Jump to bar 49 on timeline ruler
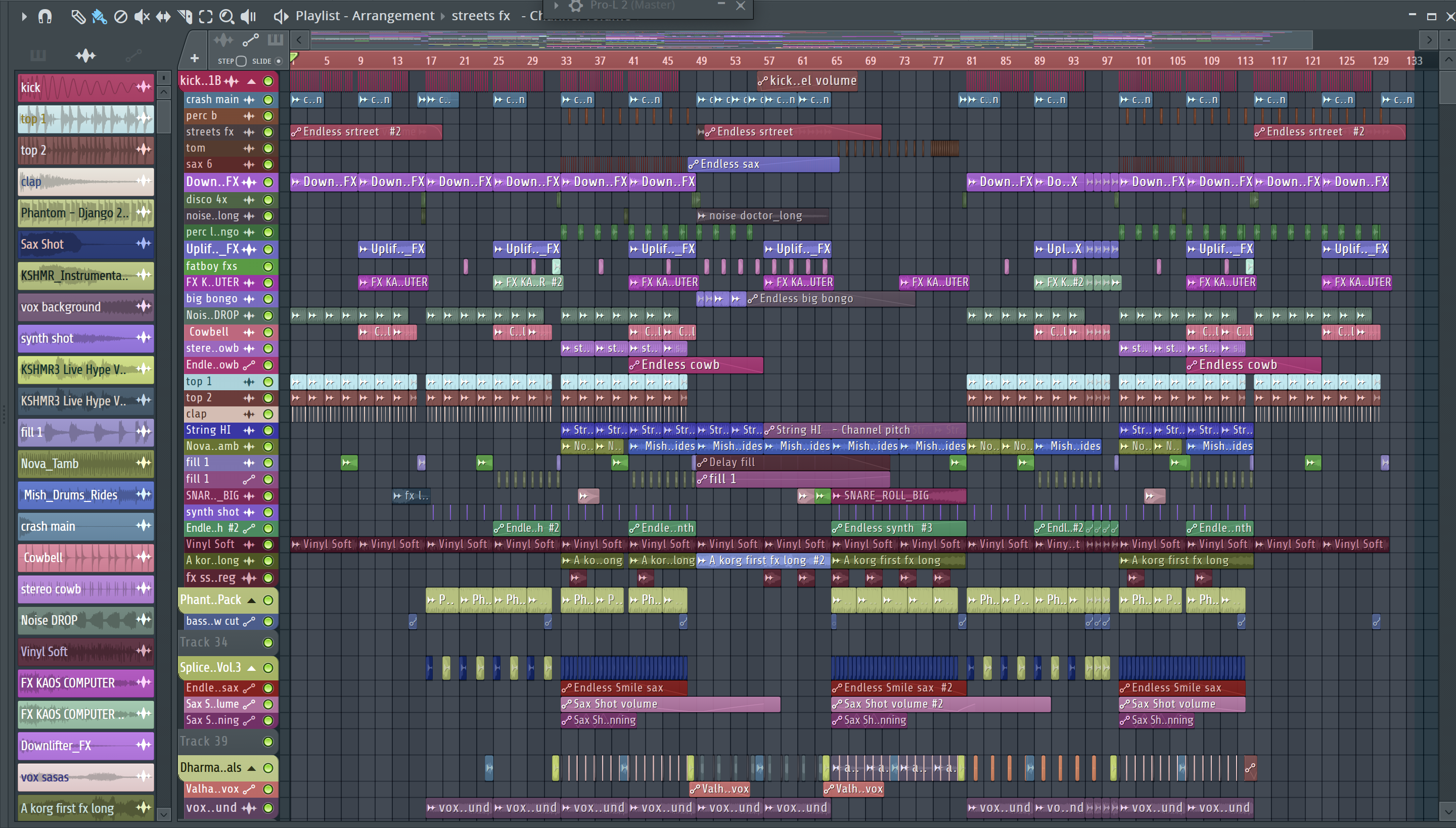The height and width of the screenshot is (828, 1456). tap(701, 61)
